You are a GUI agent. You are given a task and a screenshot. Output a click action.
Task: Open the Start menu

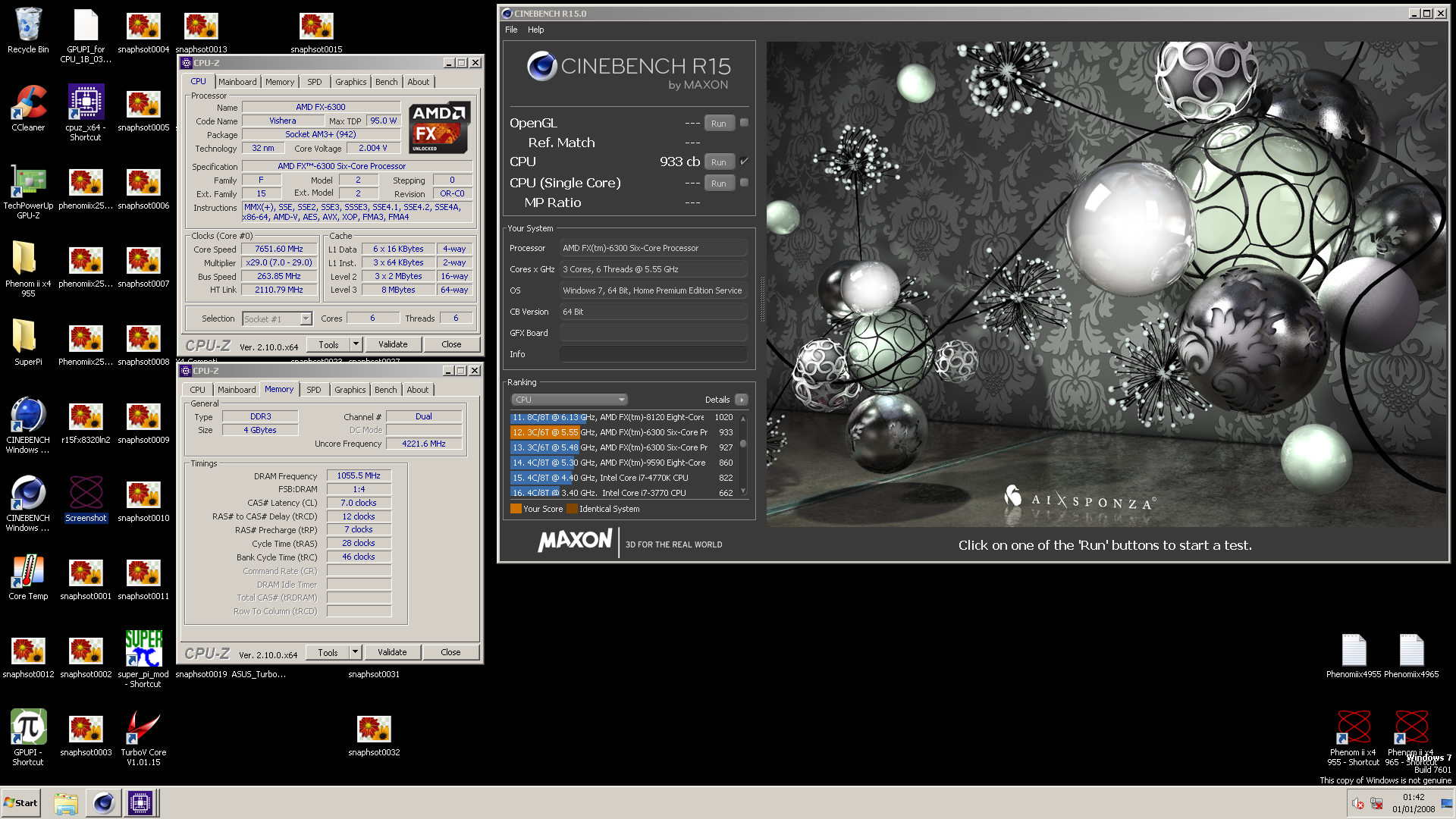20,803
